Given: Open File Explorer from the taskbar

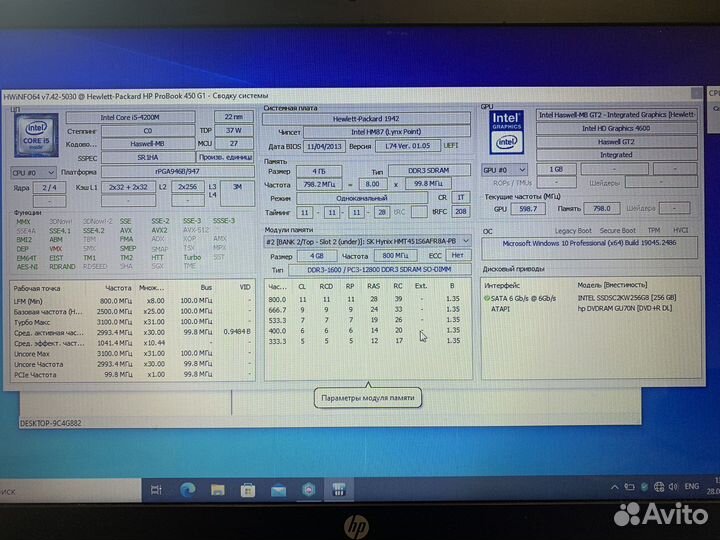Looking at the screenshot, I should (218, 490).
